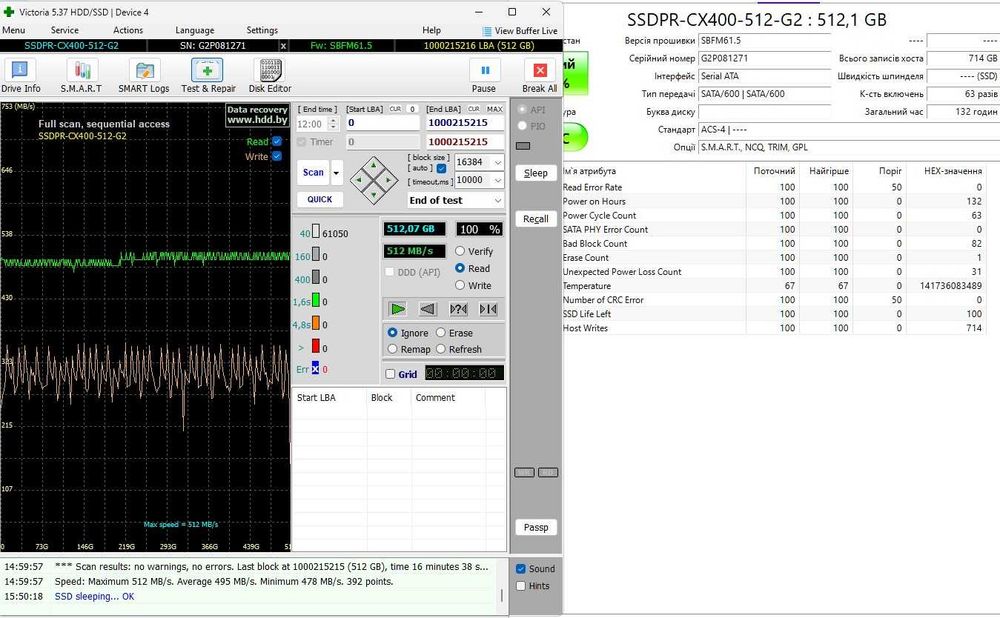
Task: Click the blue Err block indicator
Action: coord(315,369)
